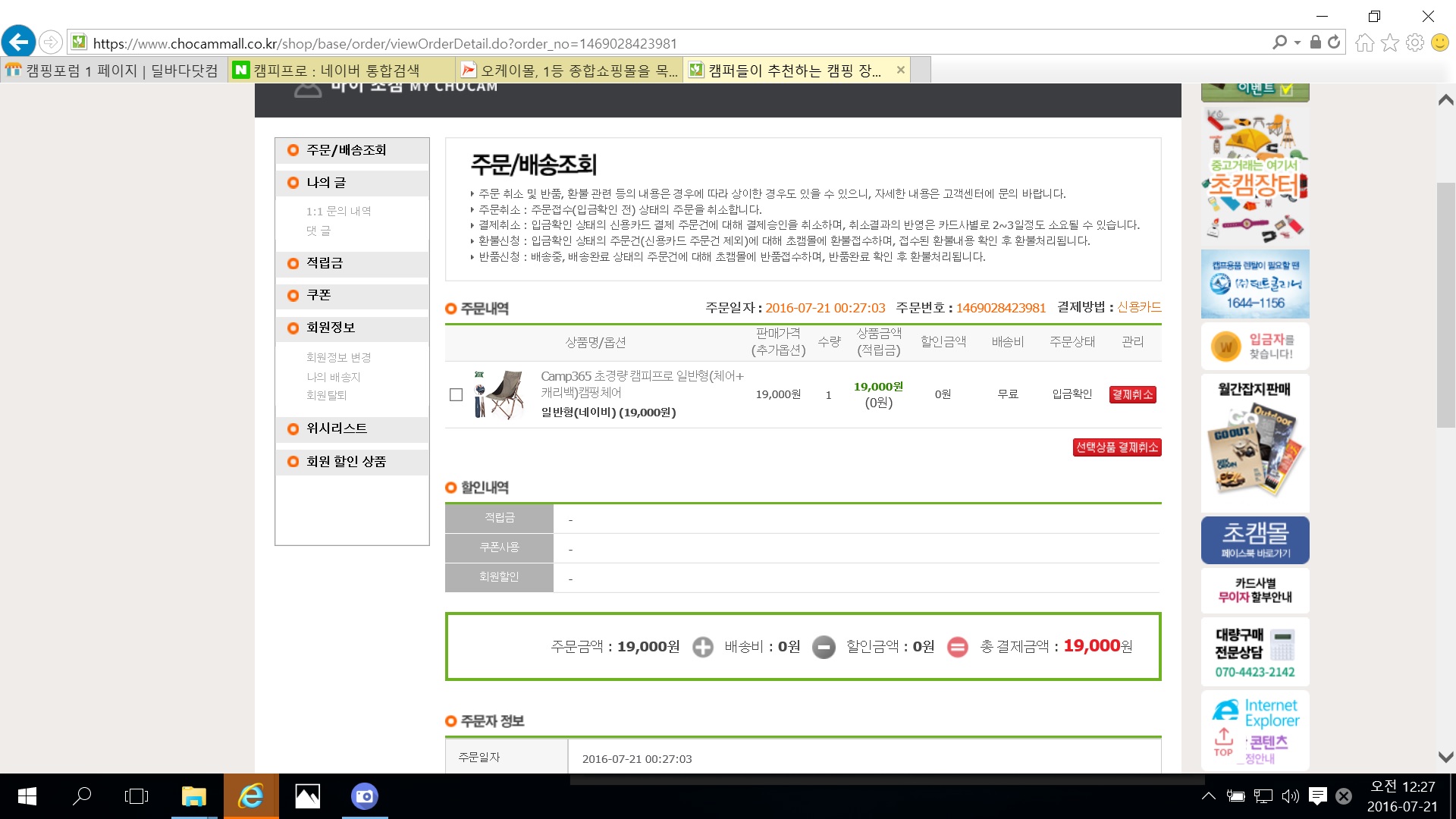
Task: Check the Camp365 chair order checkbox
Action: pos(456,394)
